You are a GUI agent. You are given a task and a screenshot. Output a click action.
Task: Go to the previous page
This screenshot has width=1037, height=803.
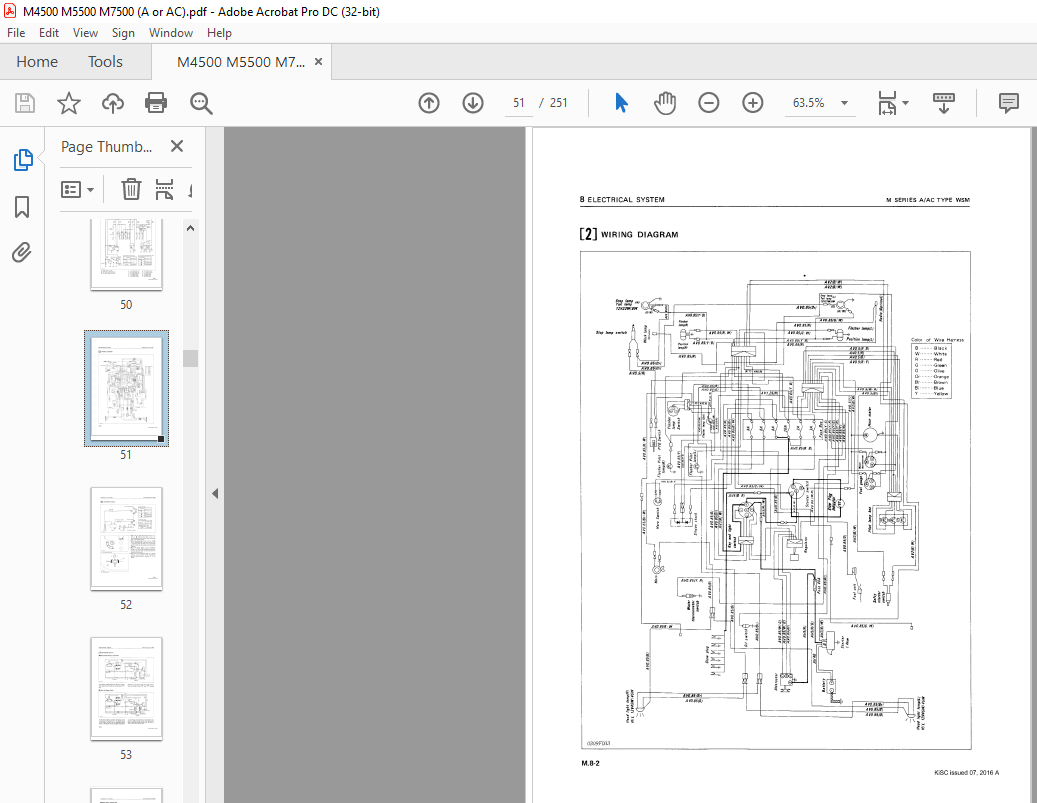pyautogui.click(x=429, y=103)
